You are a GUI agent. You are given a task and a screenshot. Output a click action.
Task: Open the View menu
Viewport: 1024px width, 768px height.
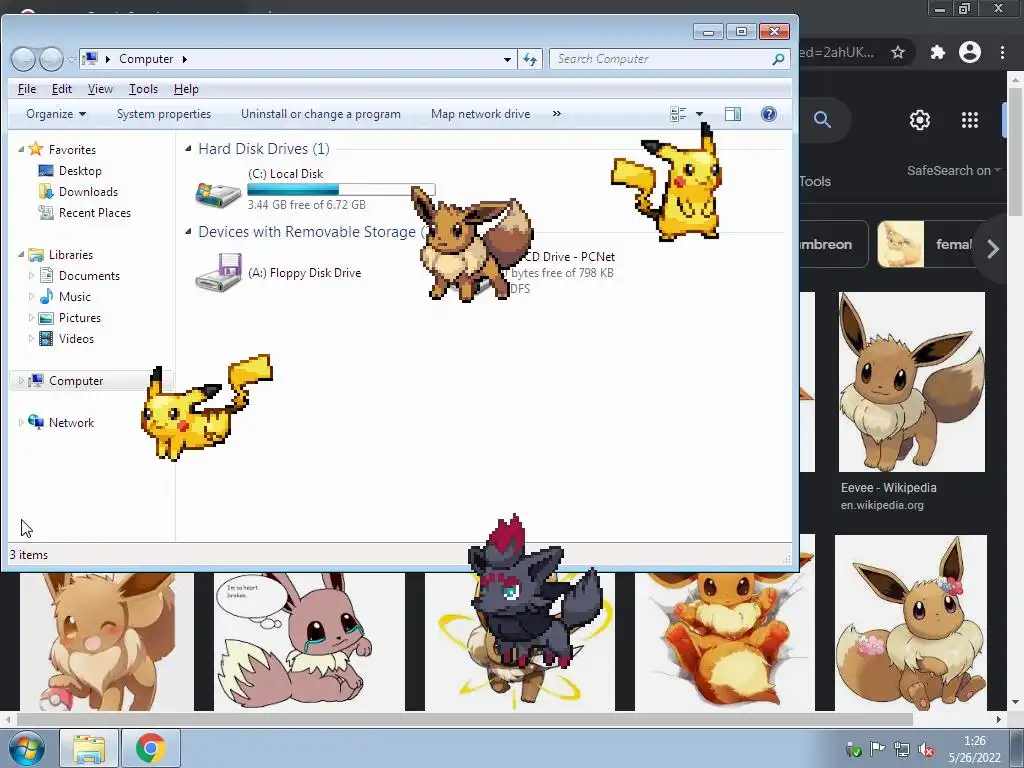coord(100,89)
